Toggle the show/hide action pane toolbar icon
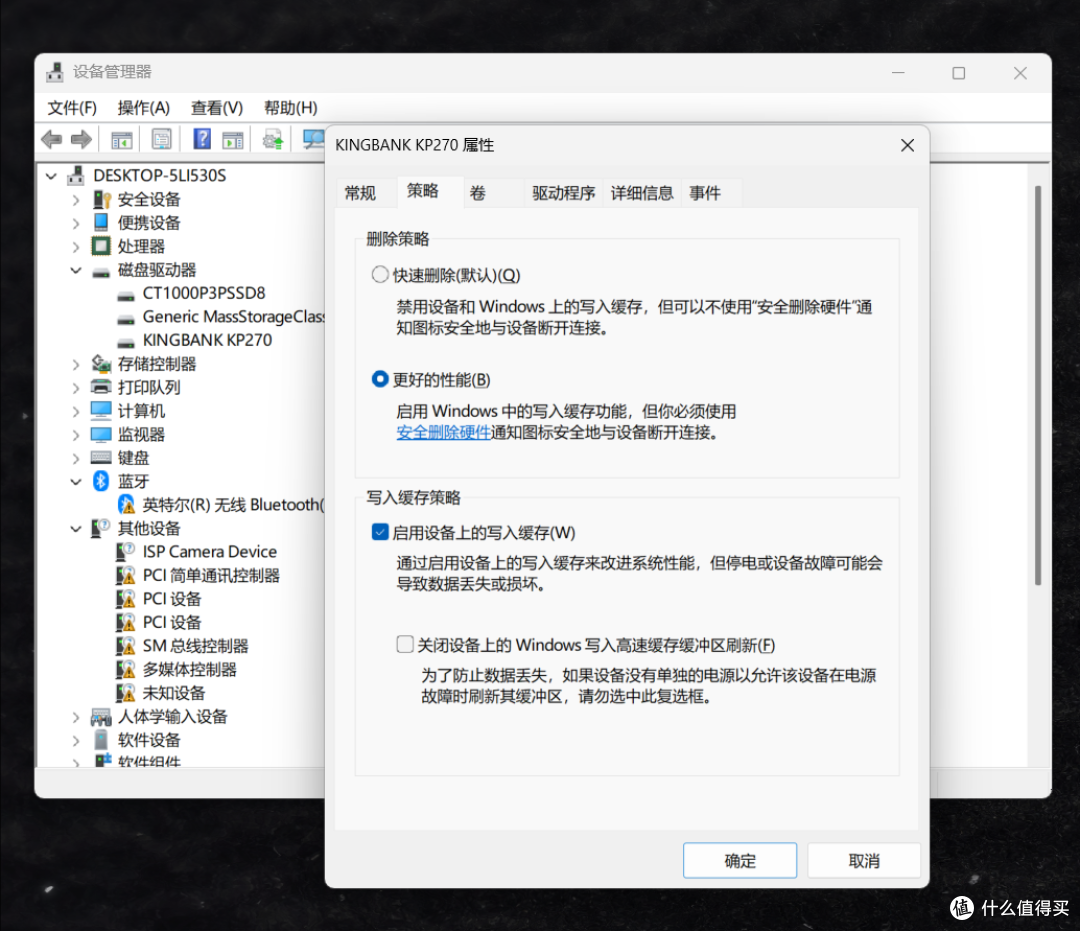The width and height of the screenshot is (1080, 931). pyautogui.click(x=233, y=140)
